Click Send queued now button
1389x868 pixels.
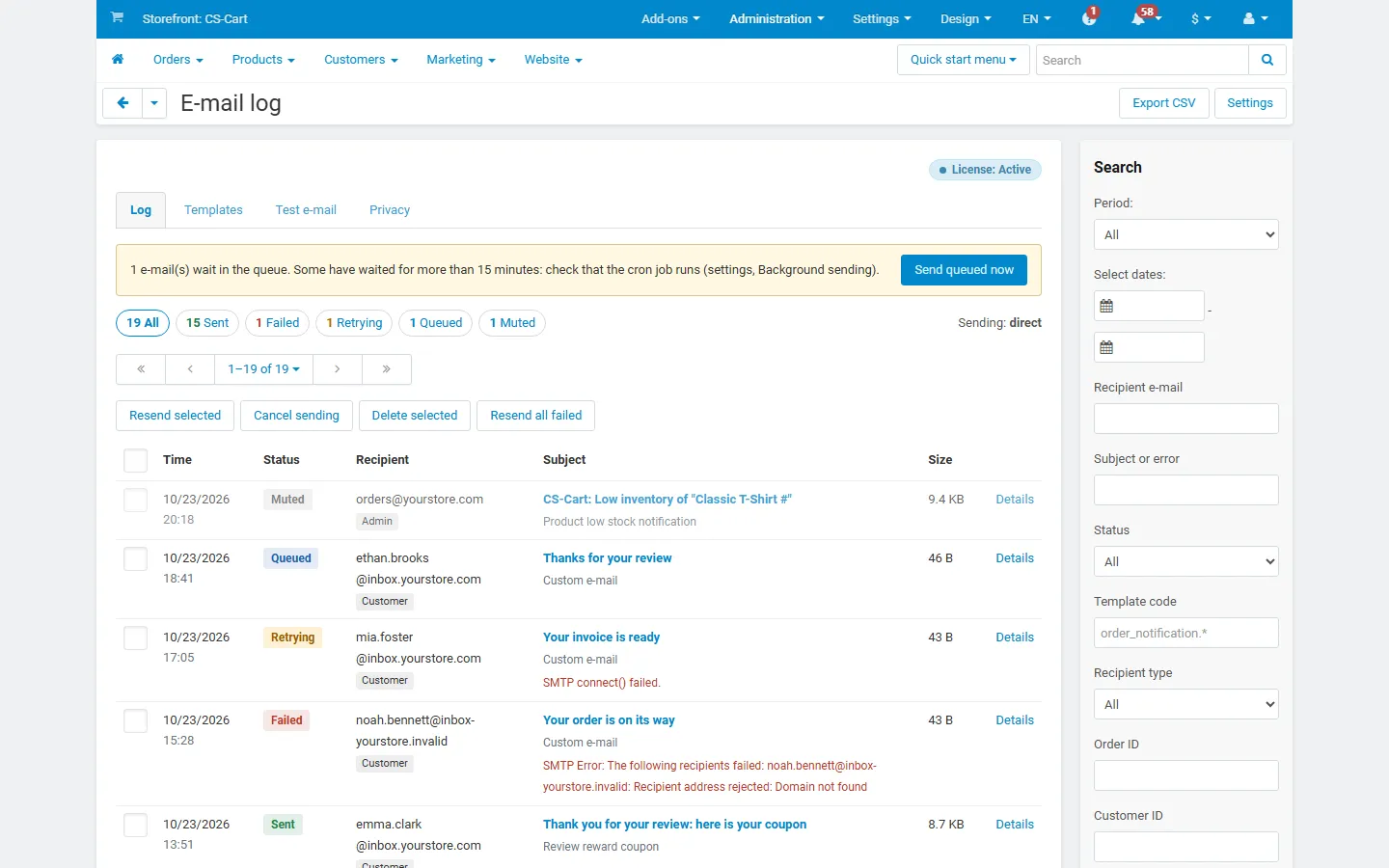(965, 270)
